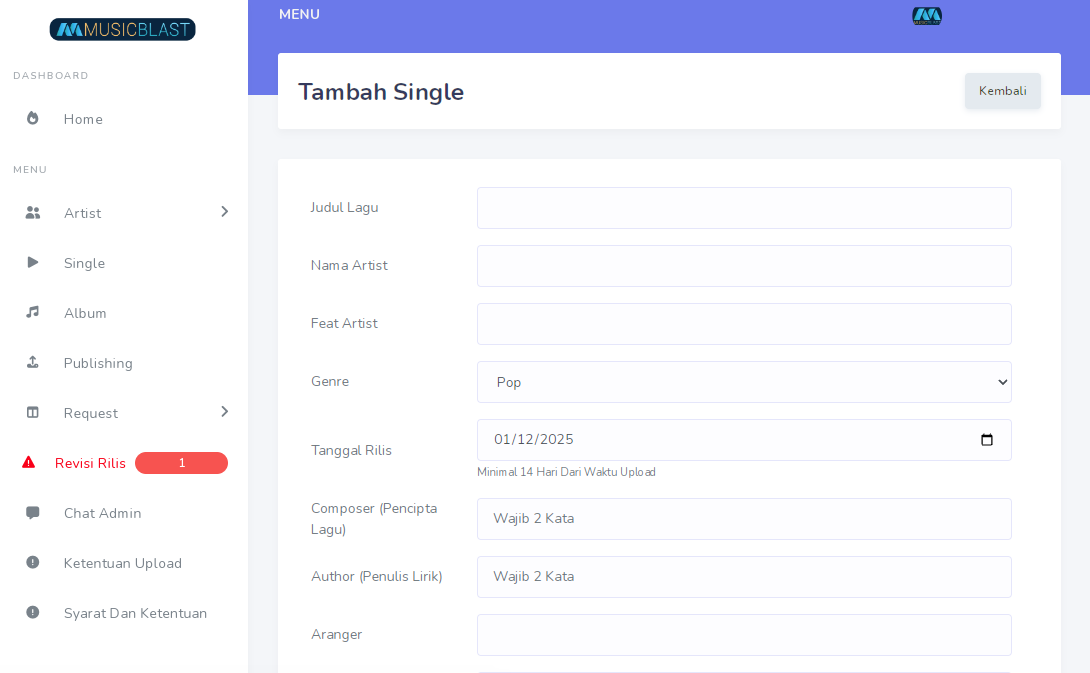
Task: Click the MusicBlast avatar in top bar
Action: (927, 16)
